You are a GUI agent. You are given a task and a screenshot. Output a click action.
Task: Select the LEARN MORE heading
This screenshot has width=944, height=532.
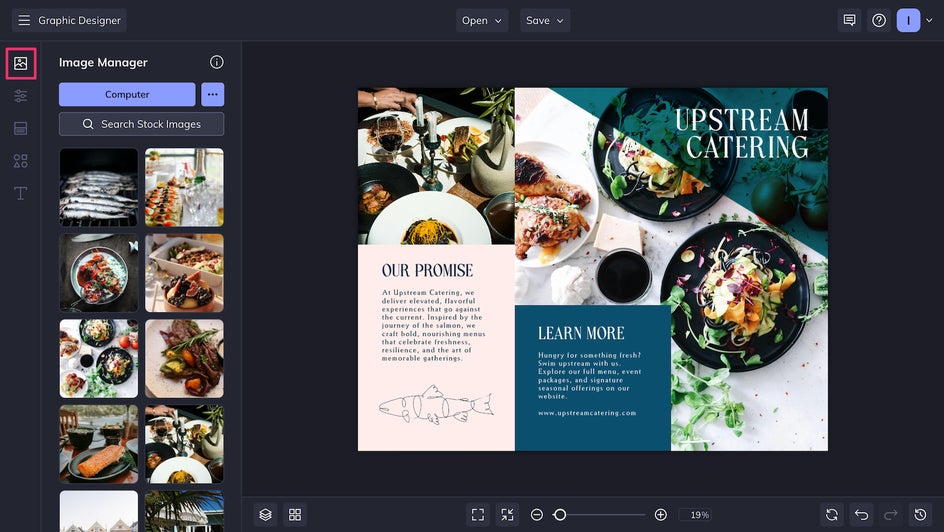581,333
